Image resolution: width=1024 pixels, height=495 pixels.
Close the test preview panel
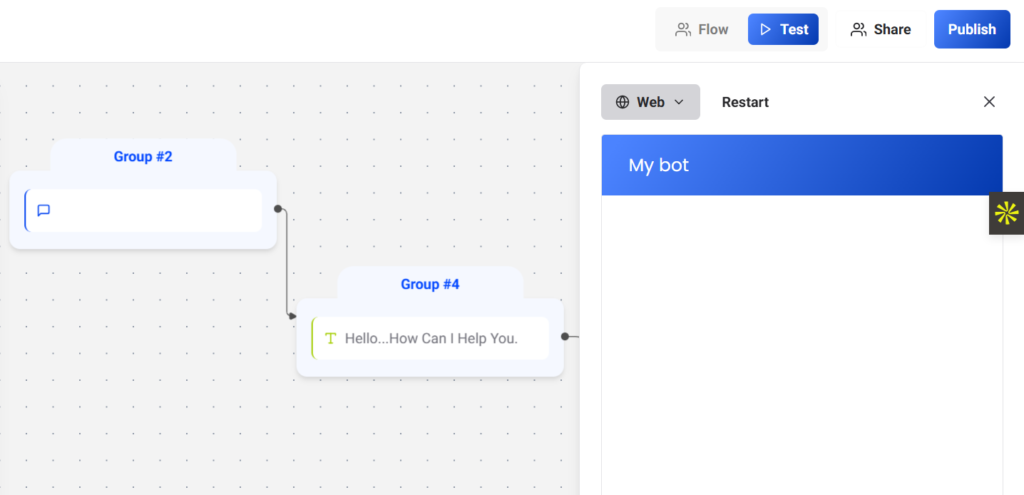click(x=989, y=102)
